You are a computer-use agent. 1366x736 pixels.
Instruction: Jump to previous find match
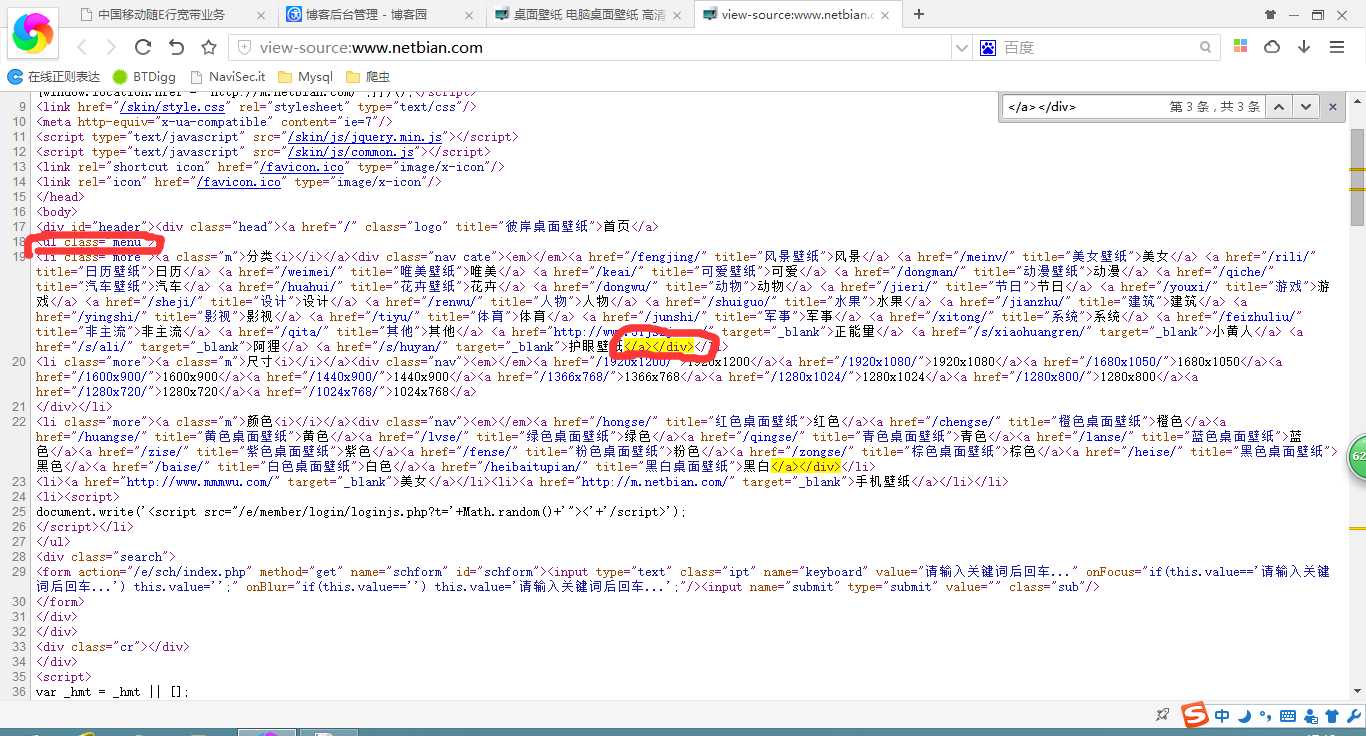(x=1279, y=106)
